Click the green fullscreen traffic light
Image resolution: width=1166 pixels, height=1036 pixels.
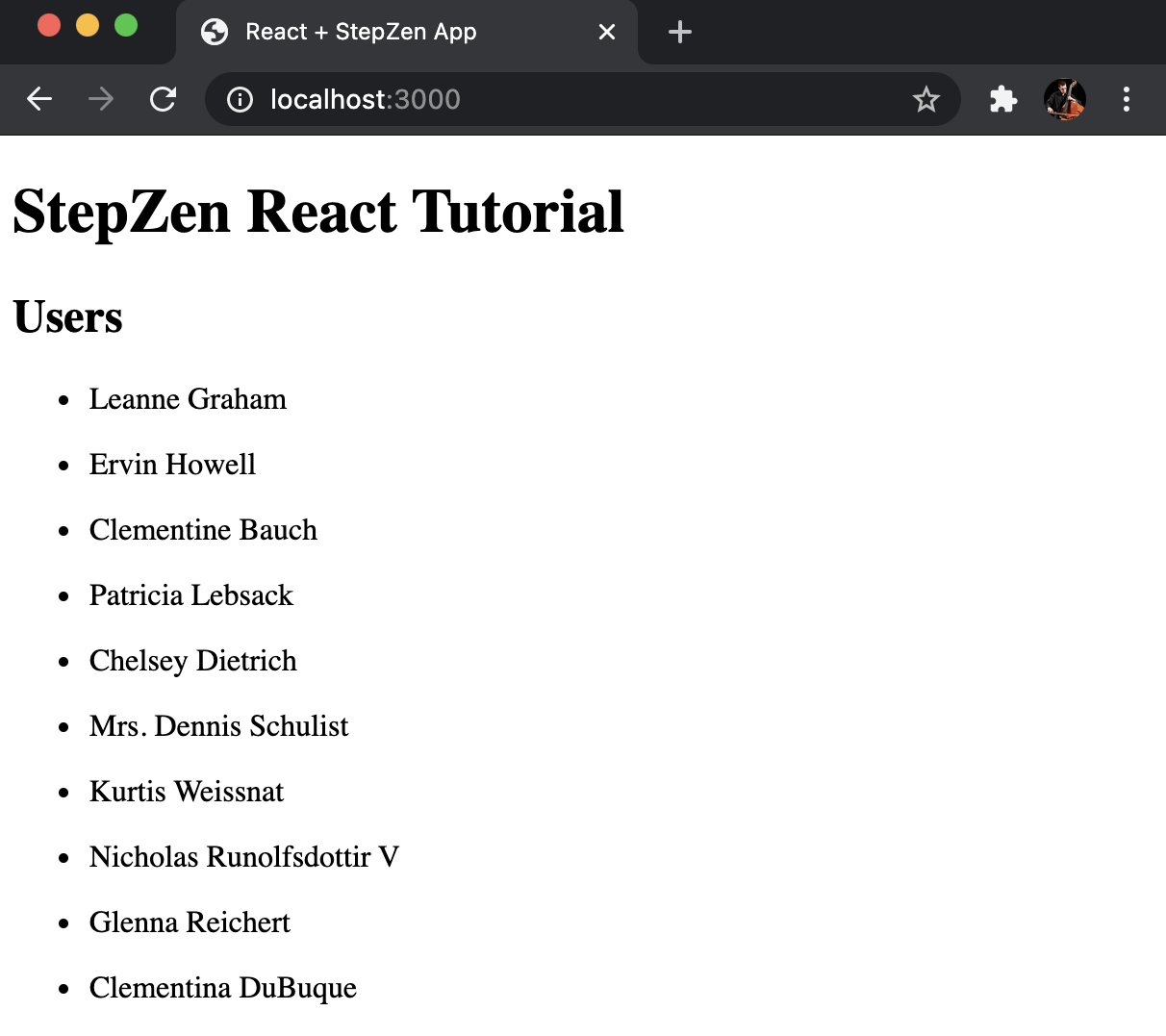point(126,26)
